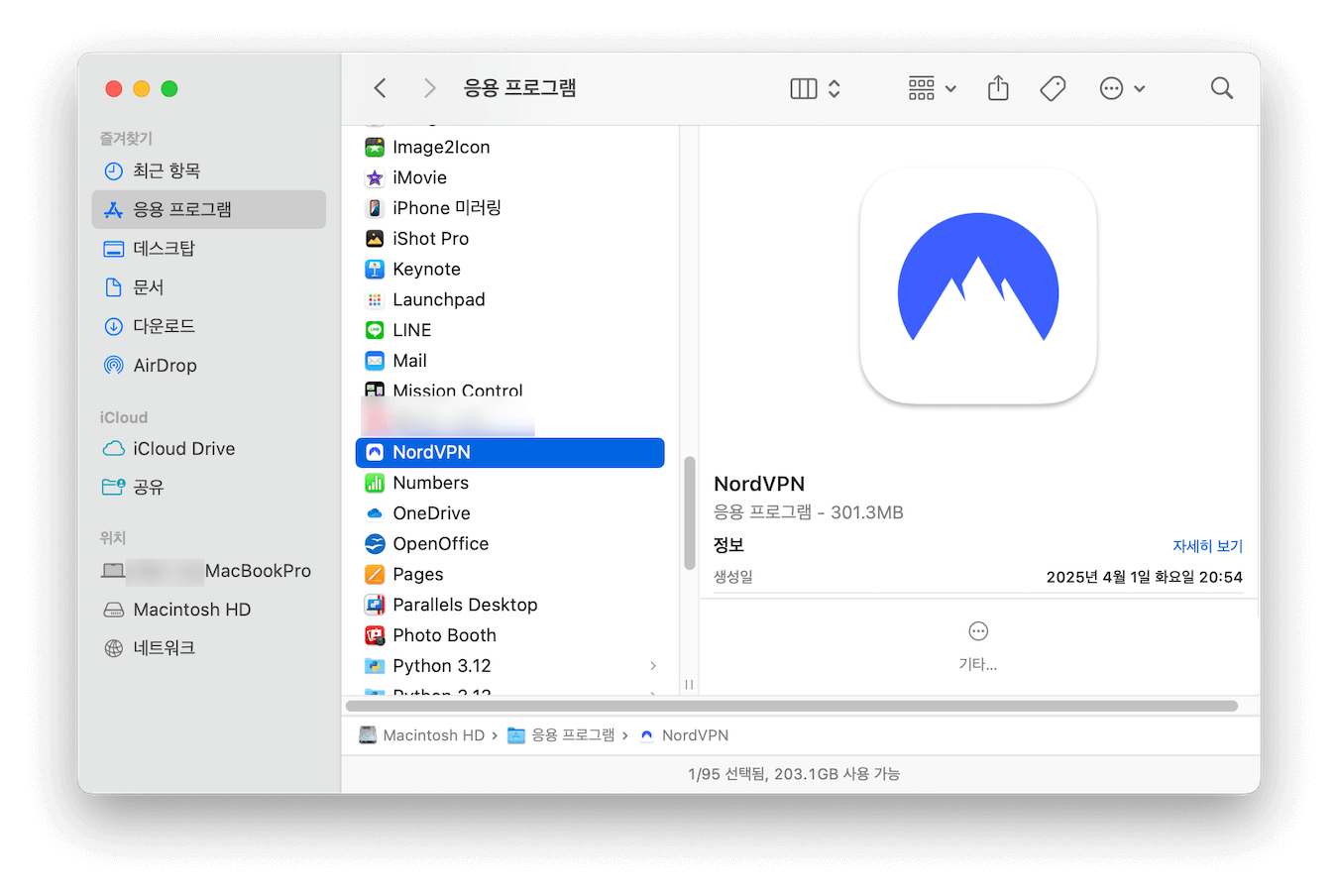
Task: Click the tag icon to edit tags
Action: (x=1053, y=88)
